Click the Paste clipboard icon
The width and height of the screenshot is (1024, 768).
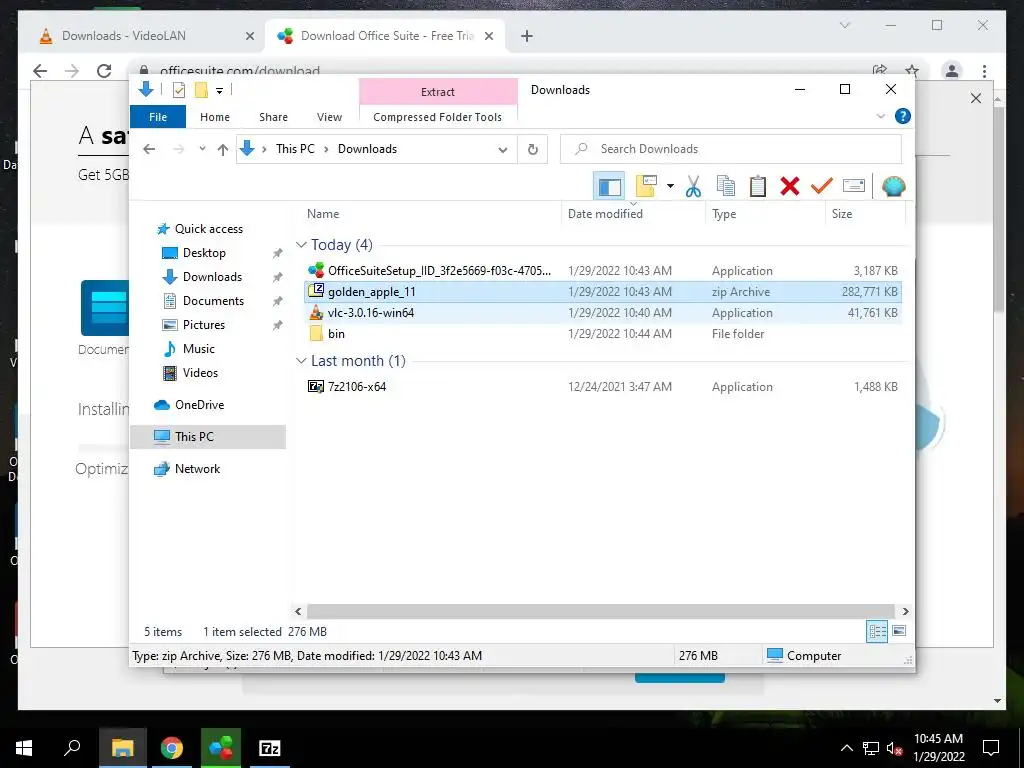758,187
